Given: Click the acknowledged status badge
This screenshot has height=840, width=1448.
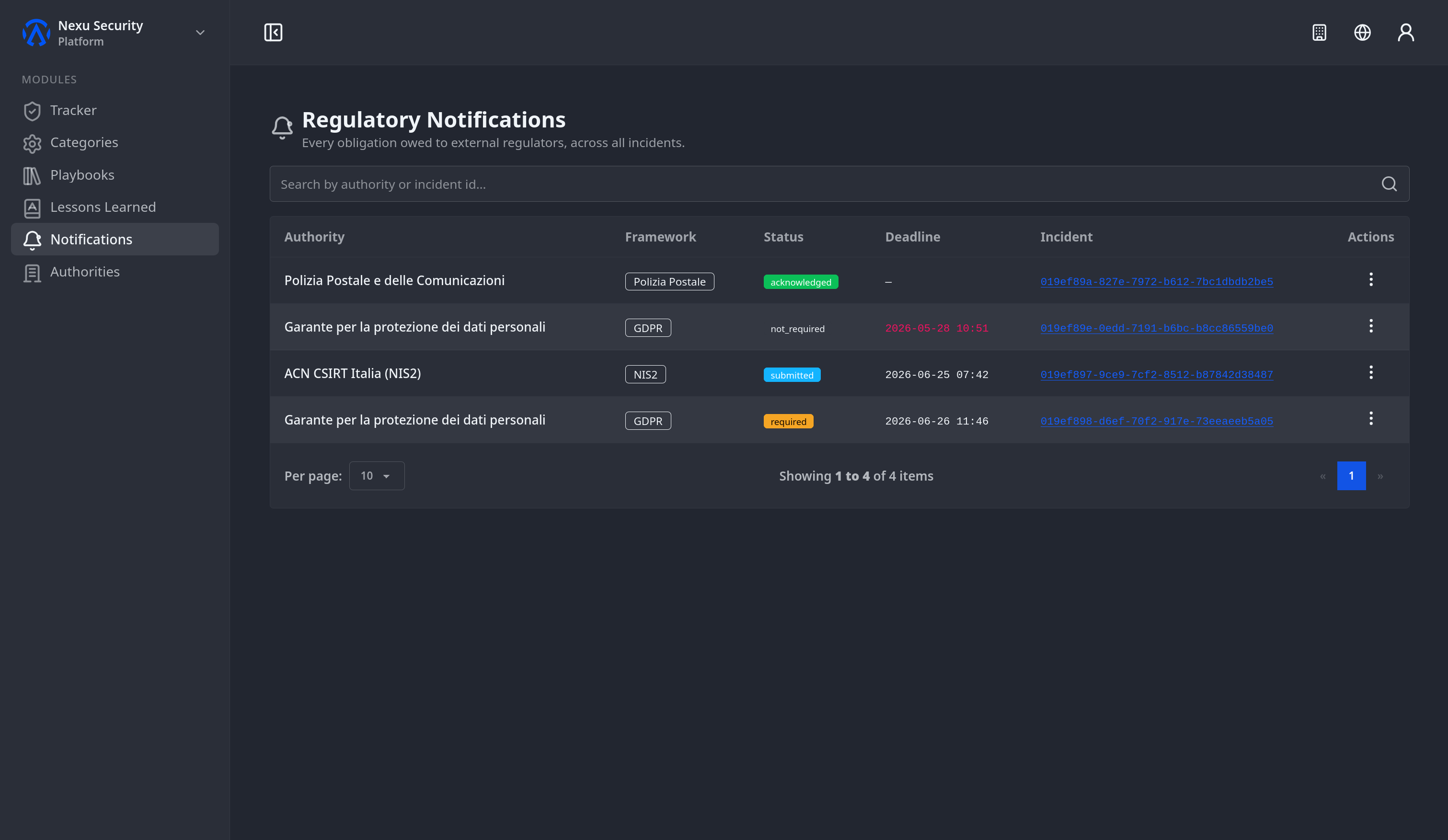Looking at the screenshot, I should click(x=800, y=282).
